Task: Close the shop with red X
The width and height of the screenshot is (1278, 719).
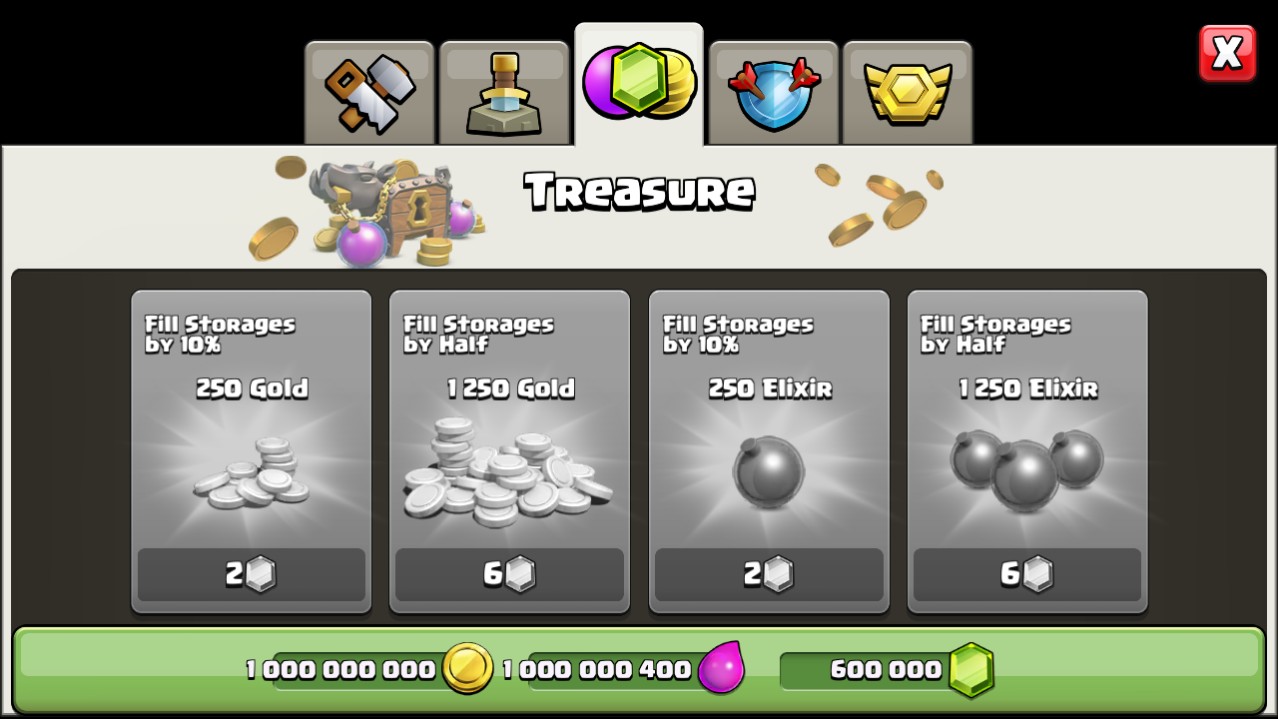Action: tap(1227, 53)
